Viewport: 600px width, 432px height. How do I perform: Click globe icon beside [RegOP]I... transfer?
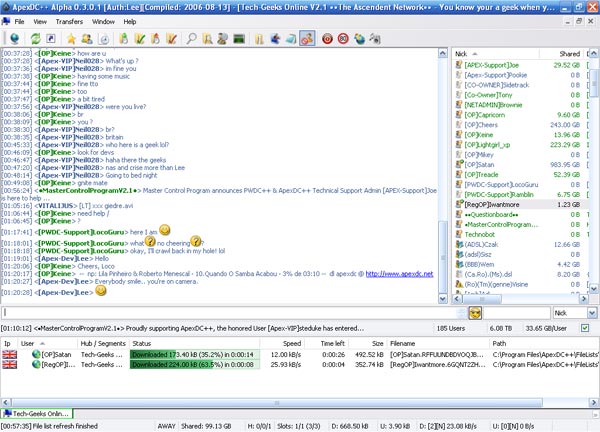click(36, 365)
